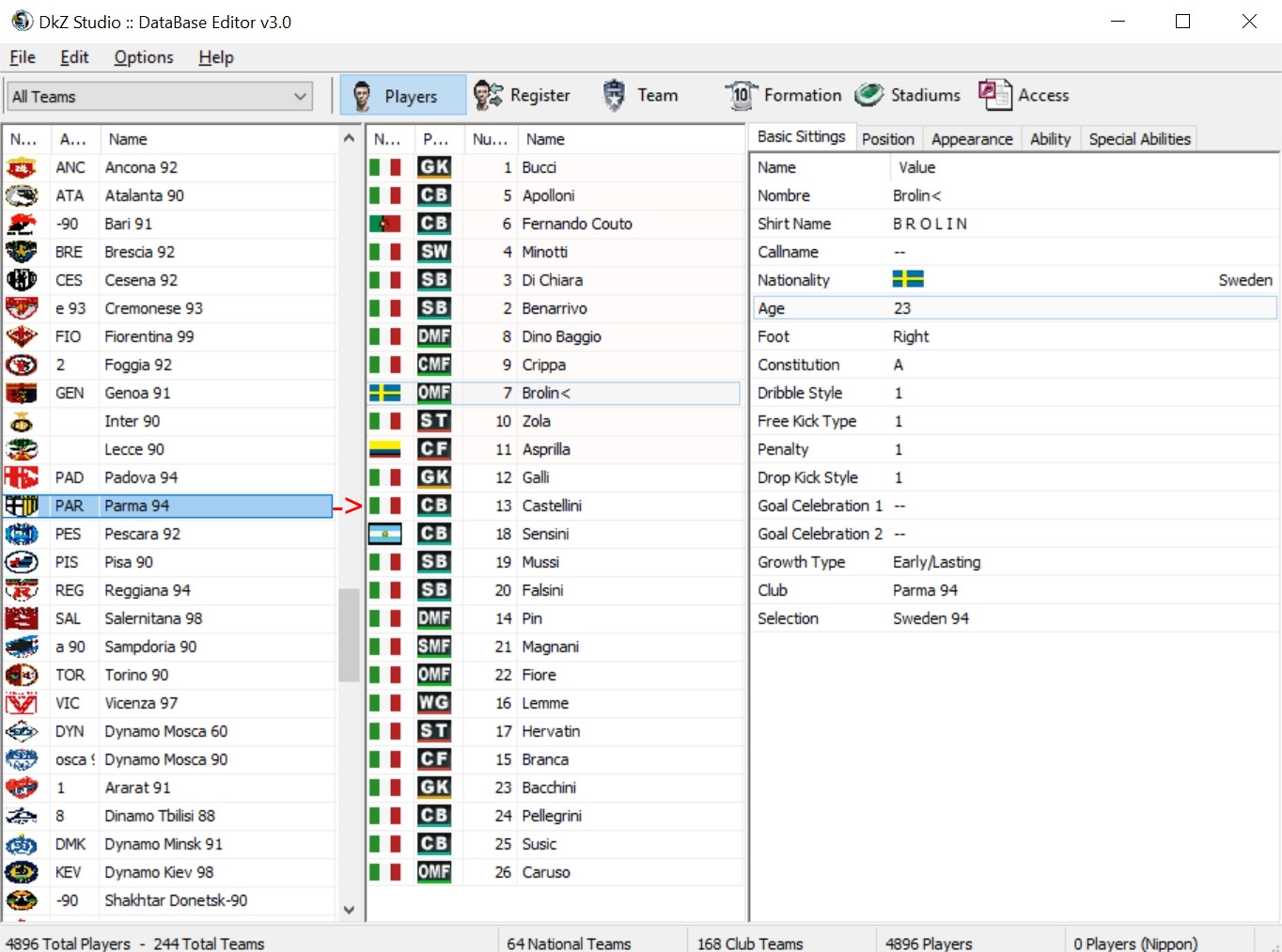This screenshot has height=952, width=1282.
Task: Open the Formation jersey icon
Action: 742,95
